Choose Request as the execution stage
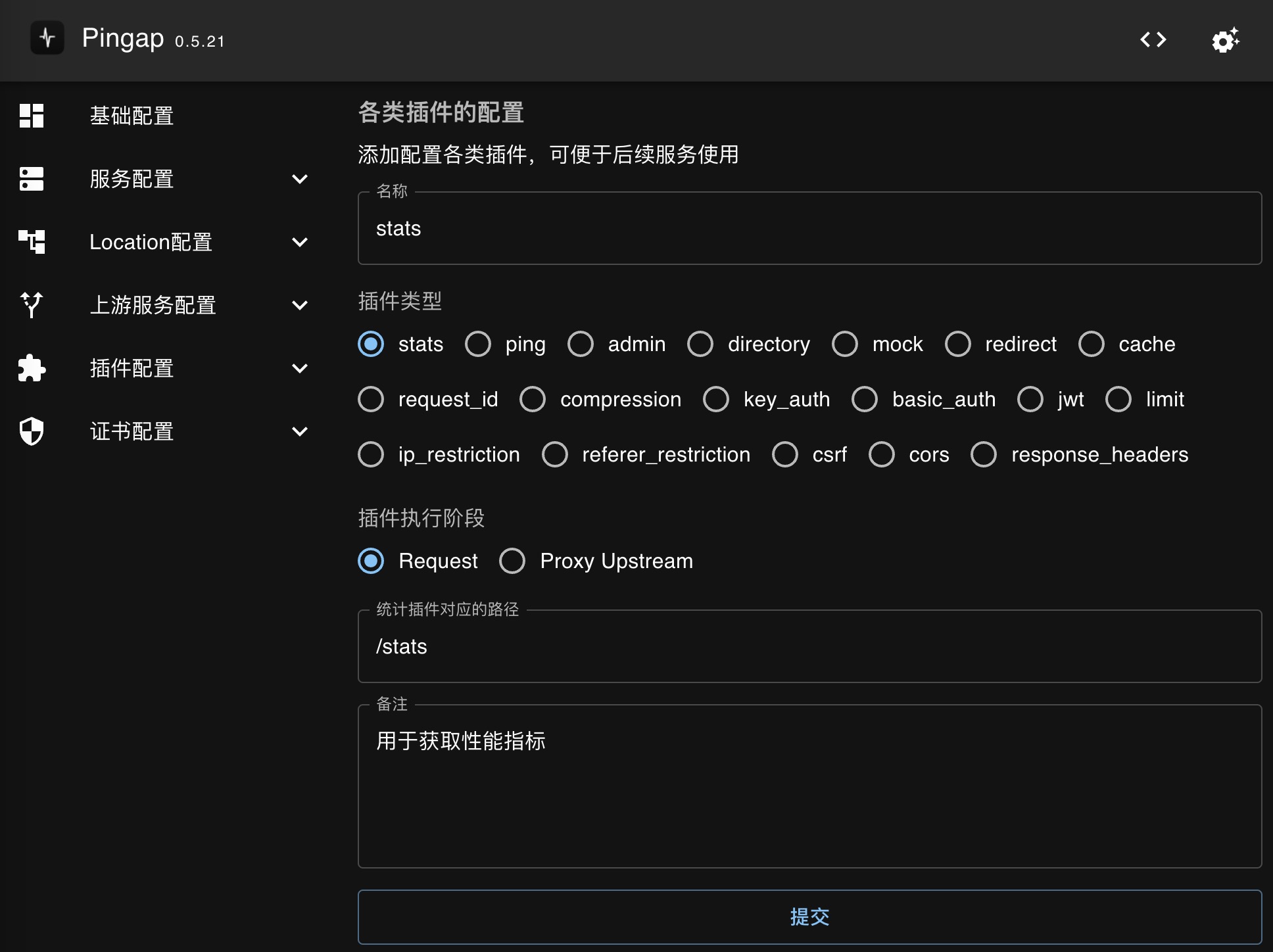The height and width of the screenshot is (952, 1273). point(371,561)
